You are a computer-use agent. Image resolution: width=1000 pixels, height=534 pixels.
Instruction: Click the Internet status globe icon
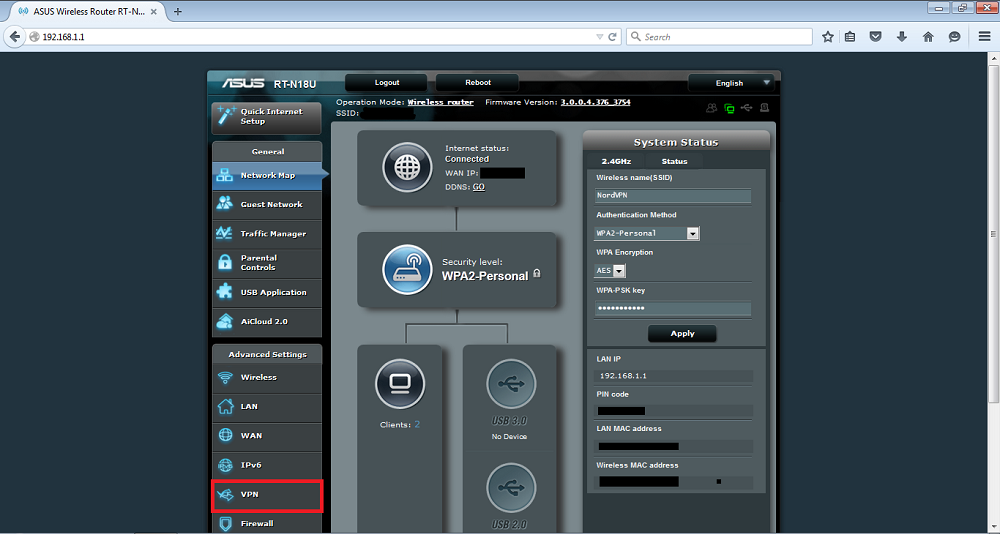pyautogui.click(x=407, y=167)
